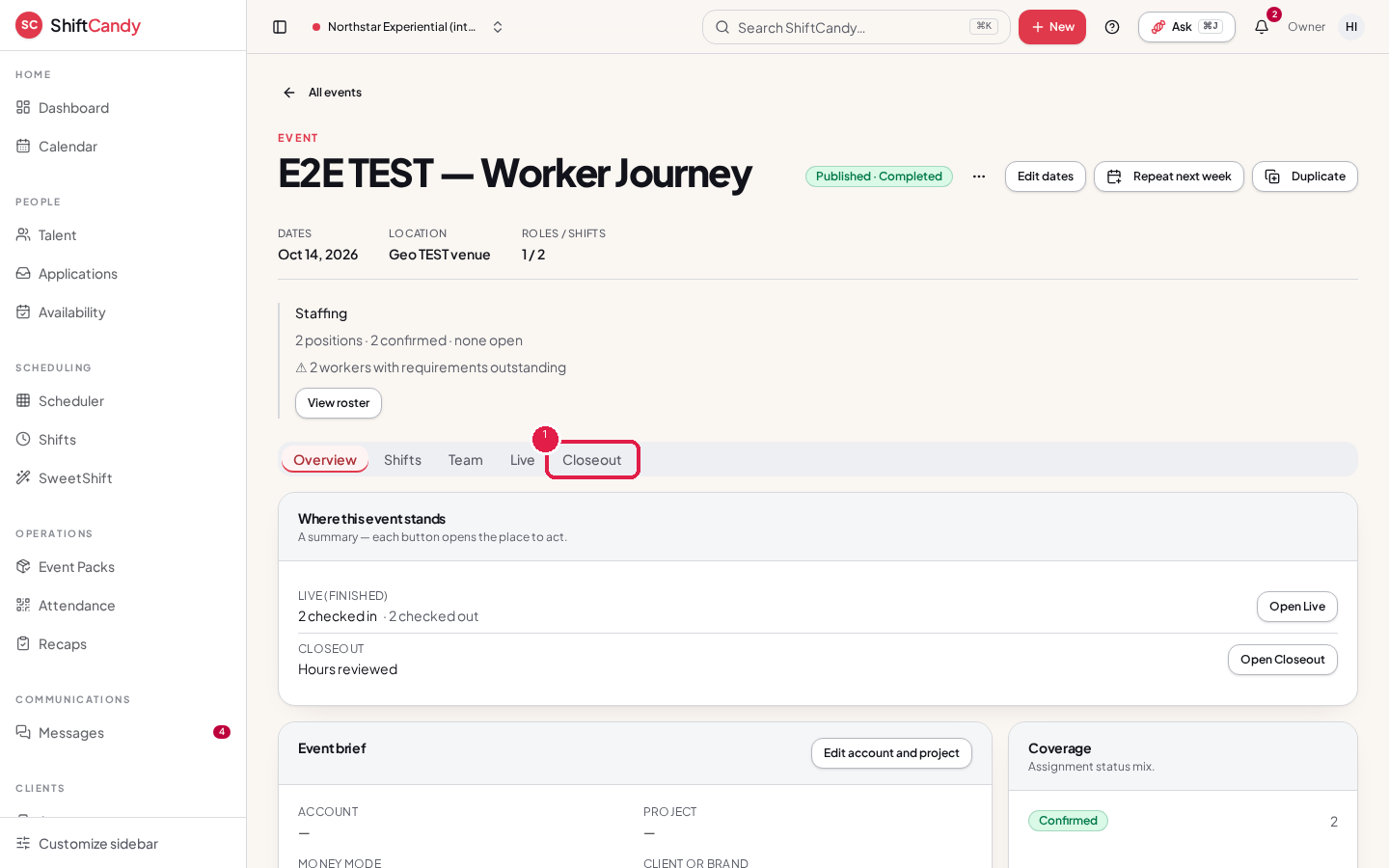Click the Messages unread count badge
Image resolution: width=1389 pixels, height=868 pixels.
(222, 732)
